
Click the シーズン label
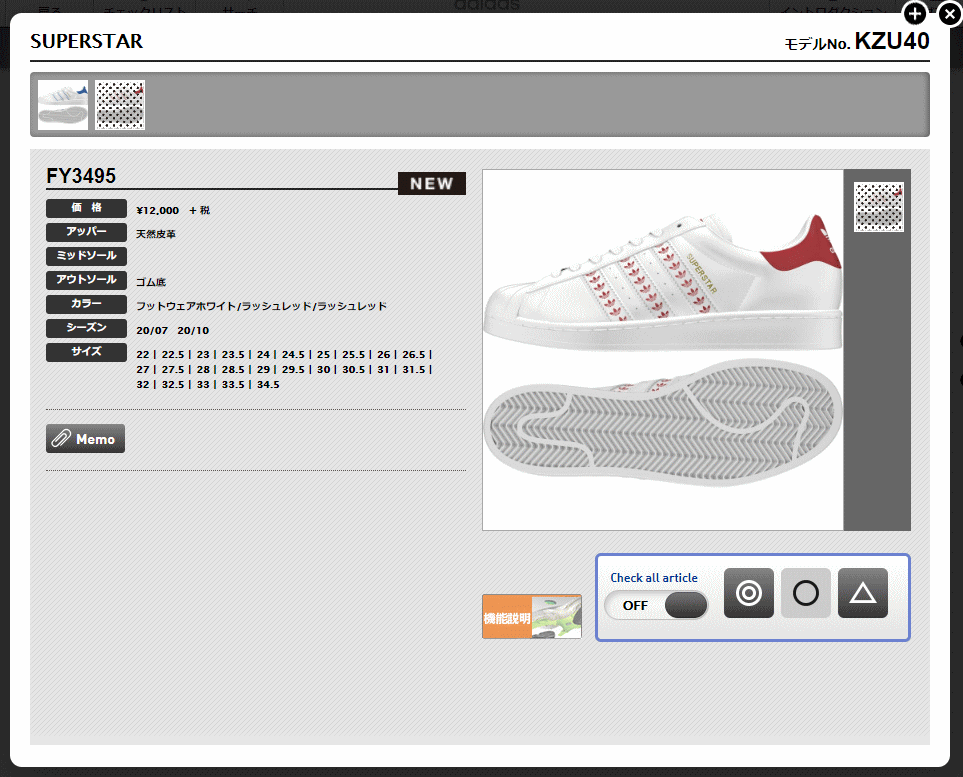(87, 327)
